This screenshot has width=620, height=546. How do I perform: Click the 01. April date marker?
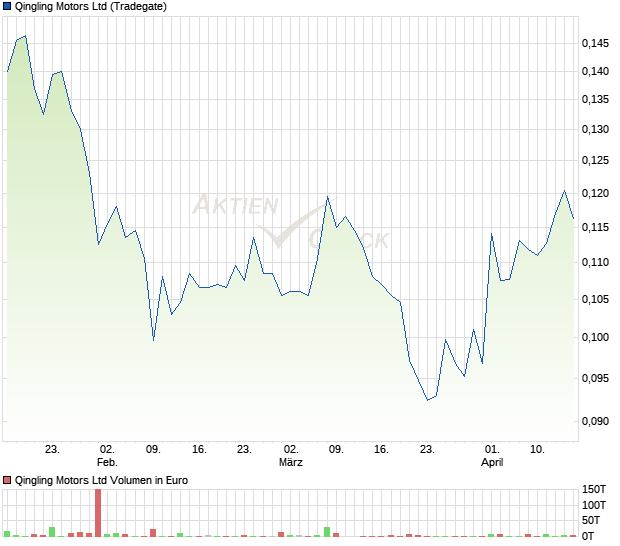[x=492, y=455]
